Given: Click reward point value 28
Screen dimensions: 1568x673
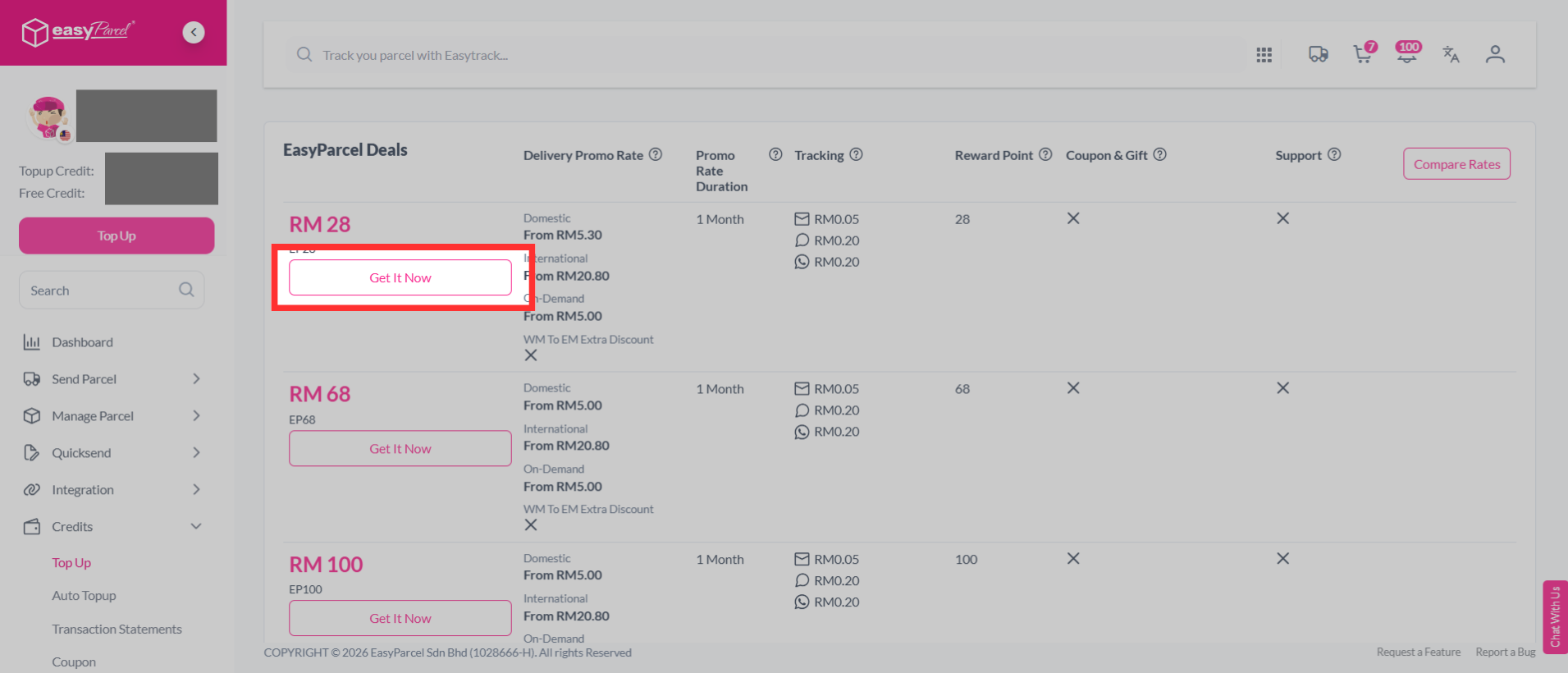Looking at the screenshot, I should [x=962, y=219].
